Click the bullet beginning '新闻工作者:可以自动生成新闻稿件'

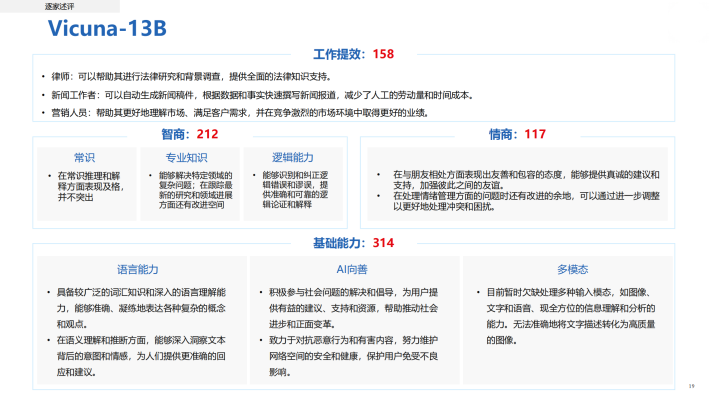(x=263, y=95)
